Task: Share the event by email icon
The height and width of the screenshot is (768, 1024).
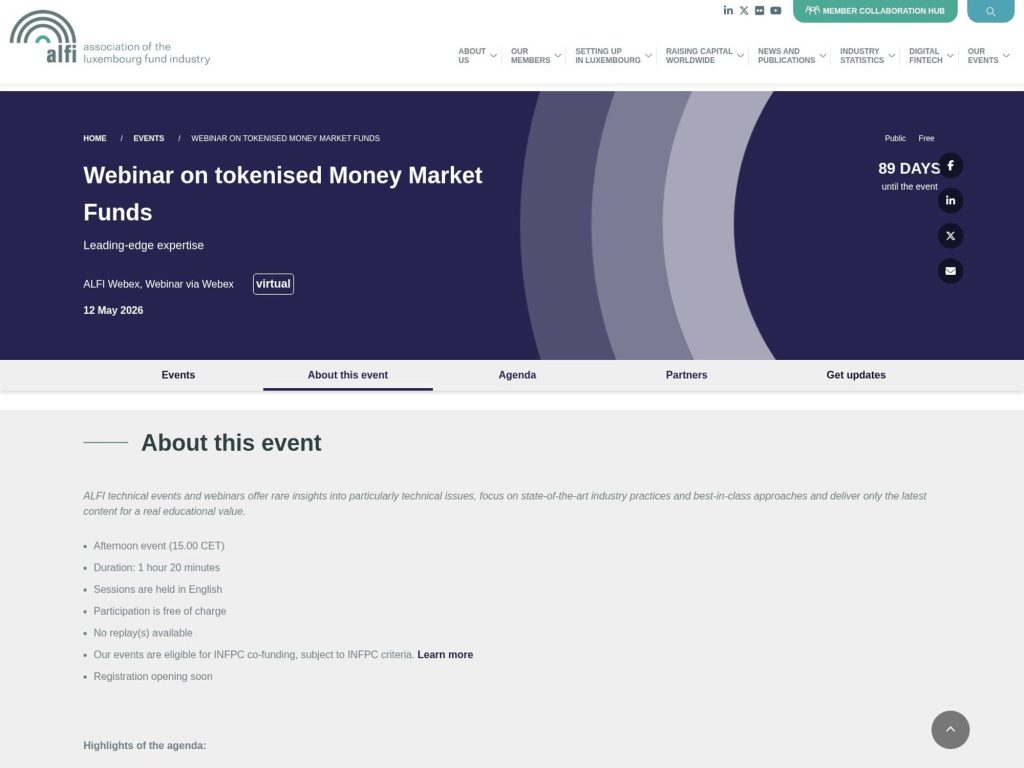Action: tap(950, 270)
